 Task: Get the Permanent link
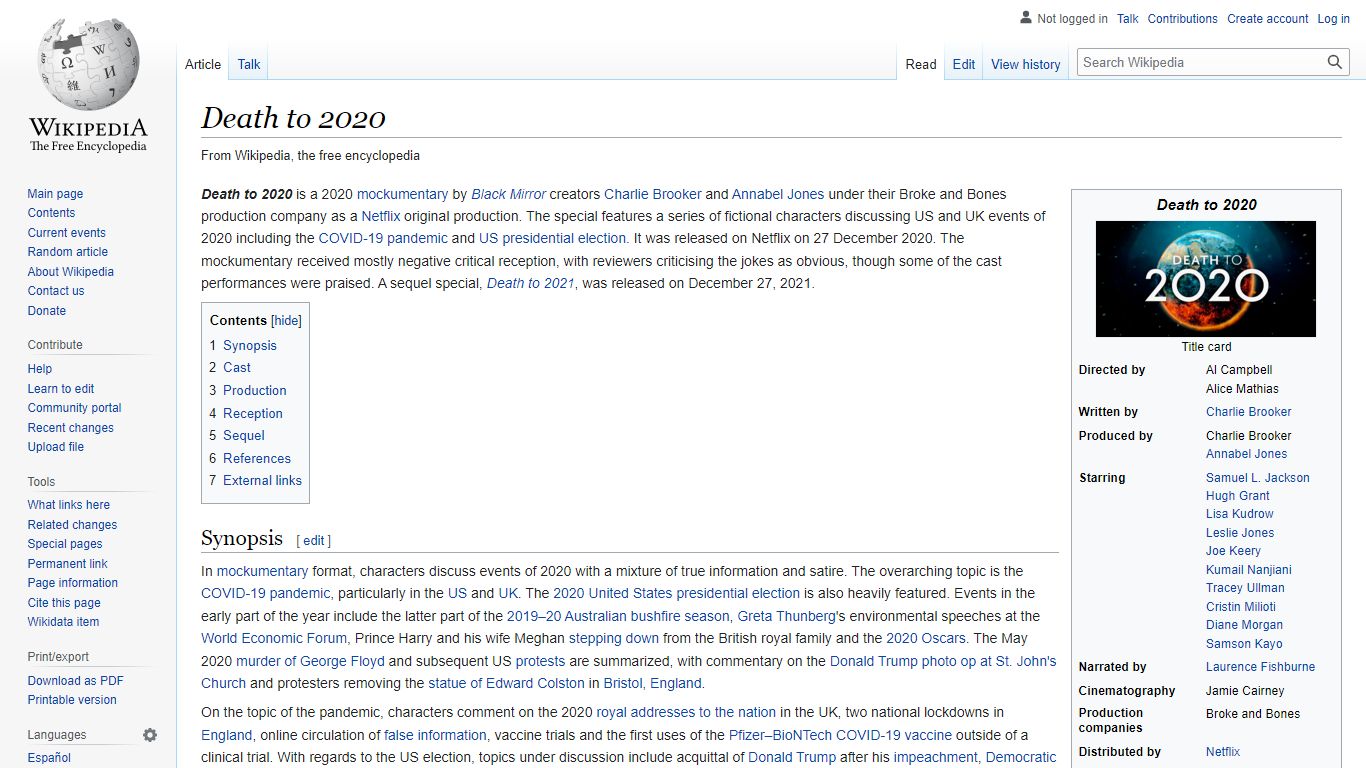point(68,564)
